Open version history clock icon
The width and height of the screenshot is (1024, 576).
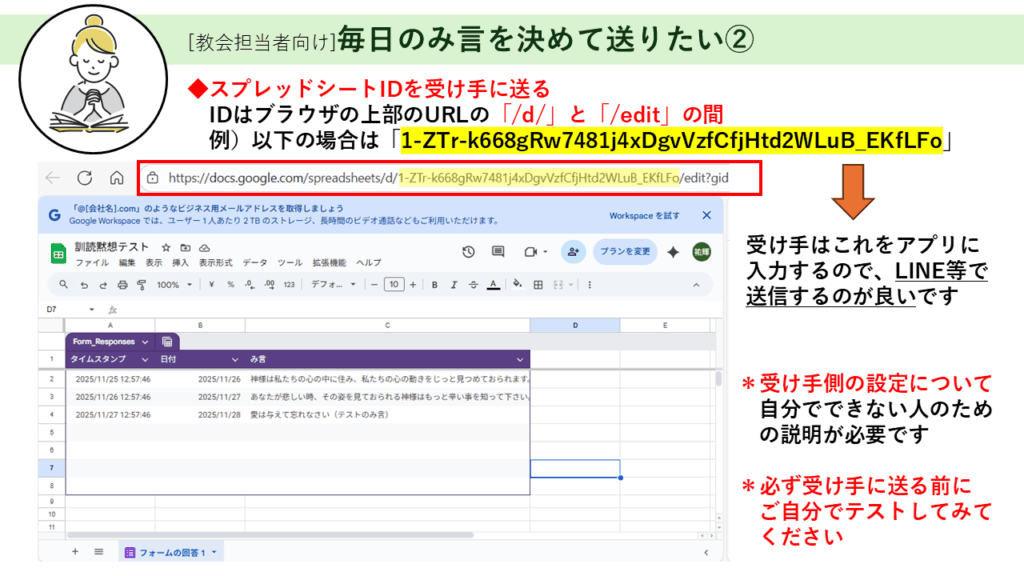(468, 252)
